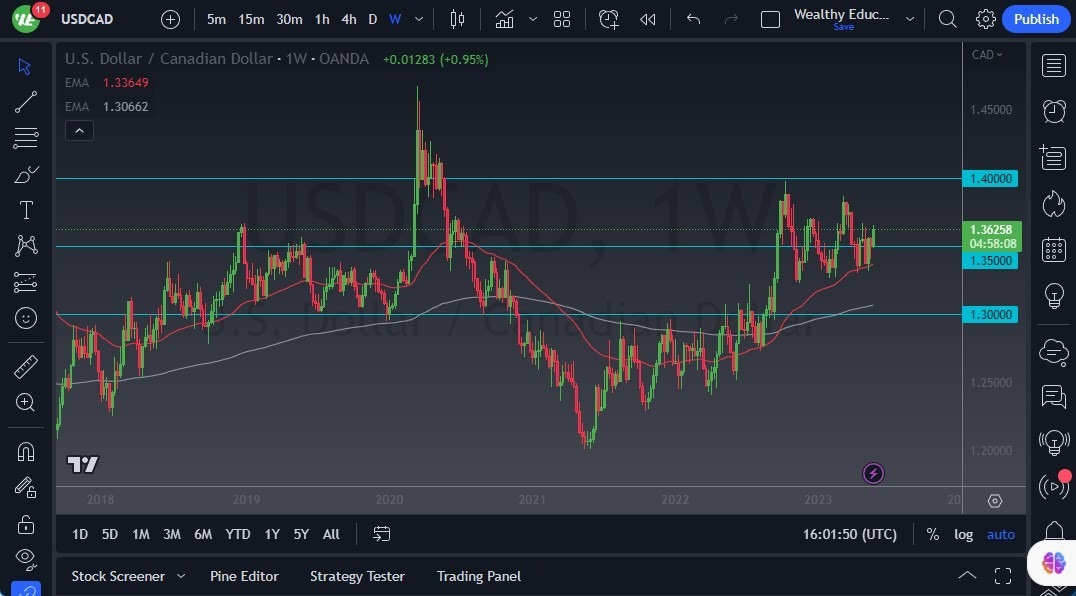Image resolution: width=1076 pixels, height=596 pixels.
Task: Open the Watchlist panel
Action: [1053, 65]
